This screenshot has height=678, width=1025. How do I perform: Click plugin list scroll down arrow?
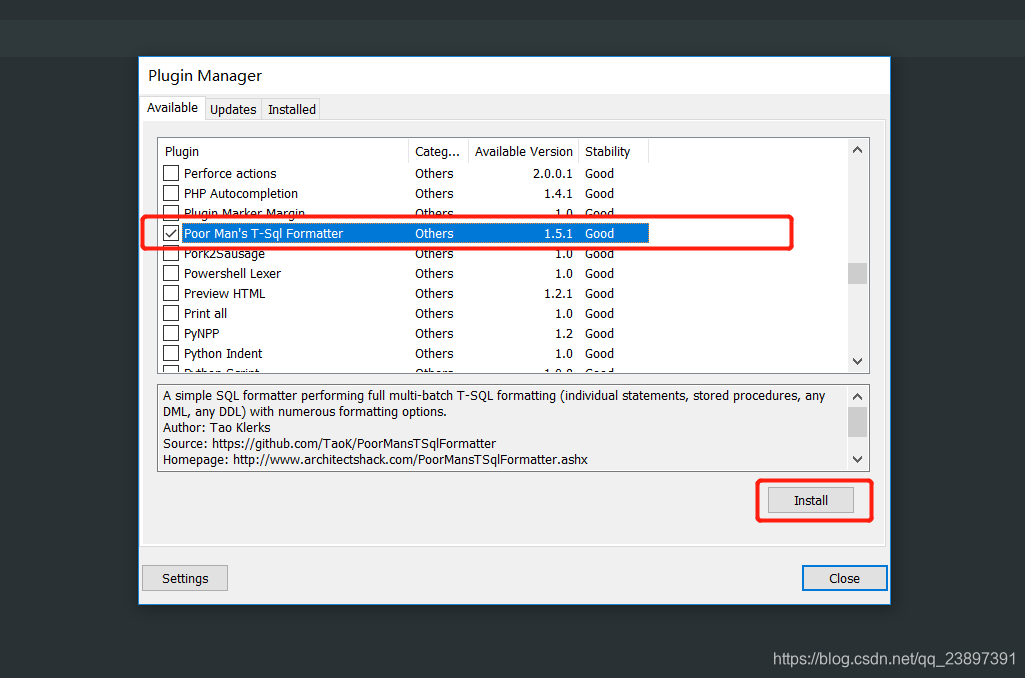(858, 362)
